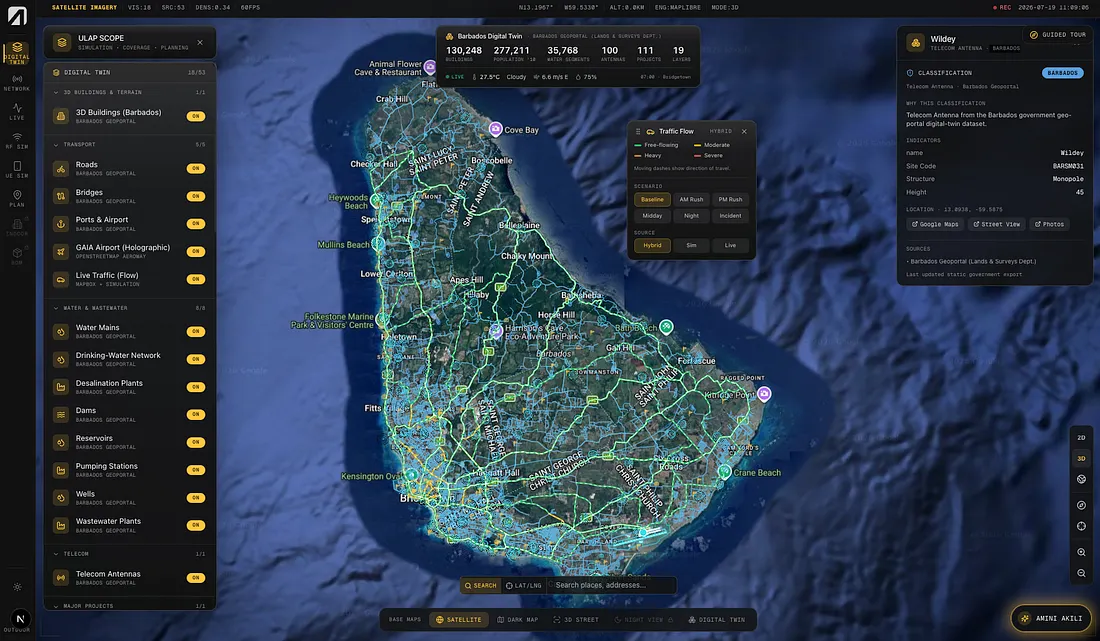Viewport: 1100px width, 641px height.
Task: Toggle off the Bridges layer
Action: click(x=196, y=196)
